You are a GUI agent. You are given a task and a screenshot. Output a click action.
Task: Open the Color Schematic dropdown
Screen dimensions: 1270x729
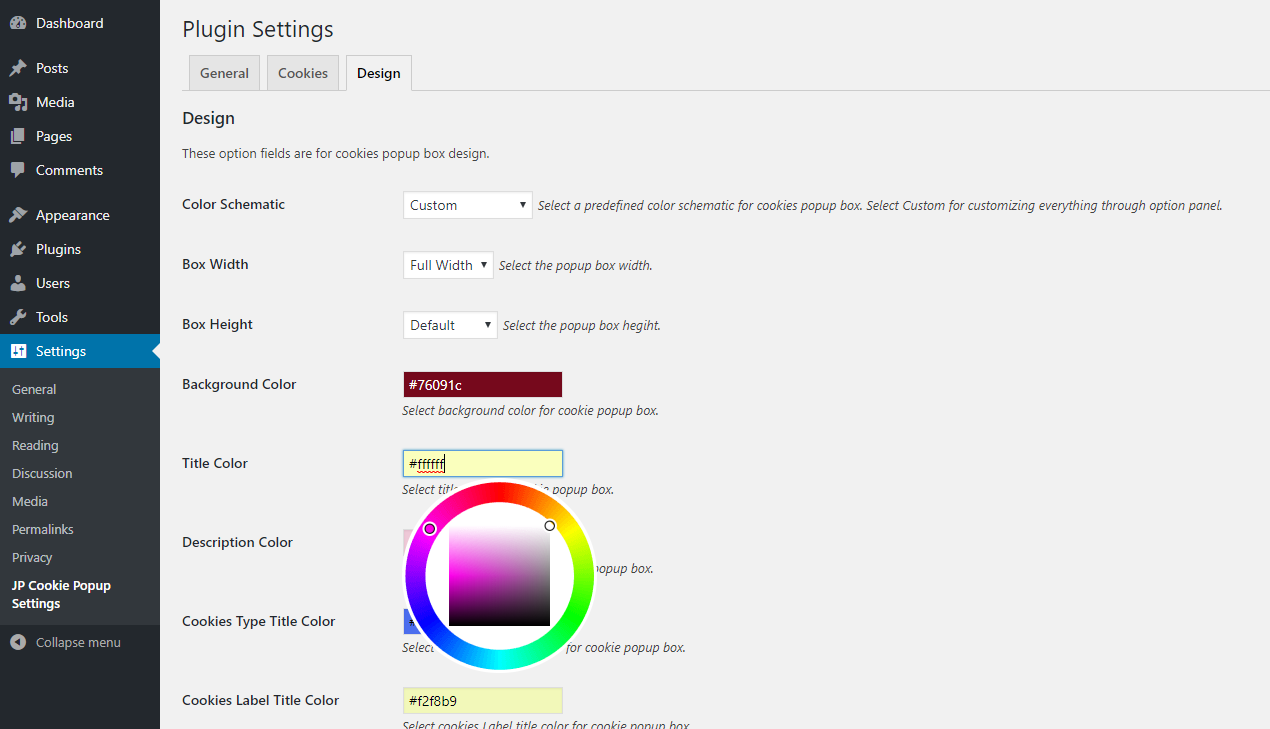click(467, 205)
